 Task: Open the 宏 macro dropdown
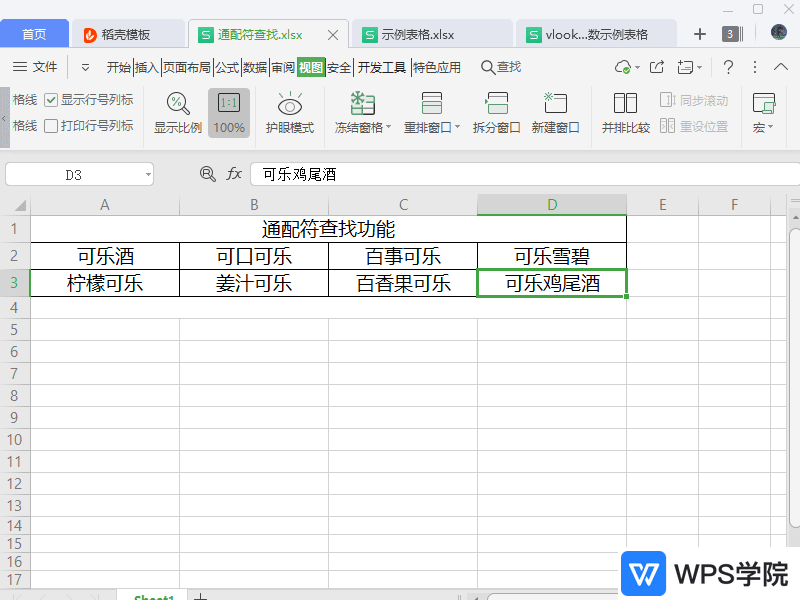tap(764, 128)
